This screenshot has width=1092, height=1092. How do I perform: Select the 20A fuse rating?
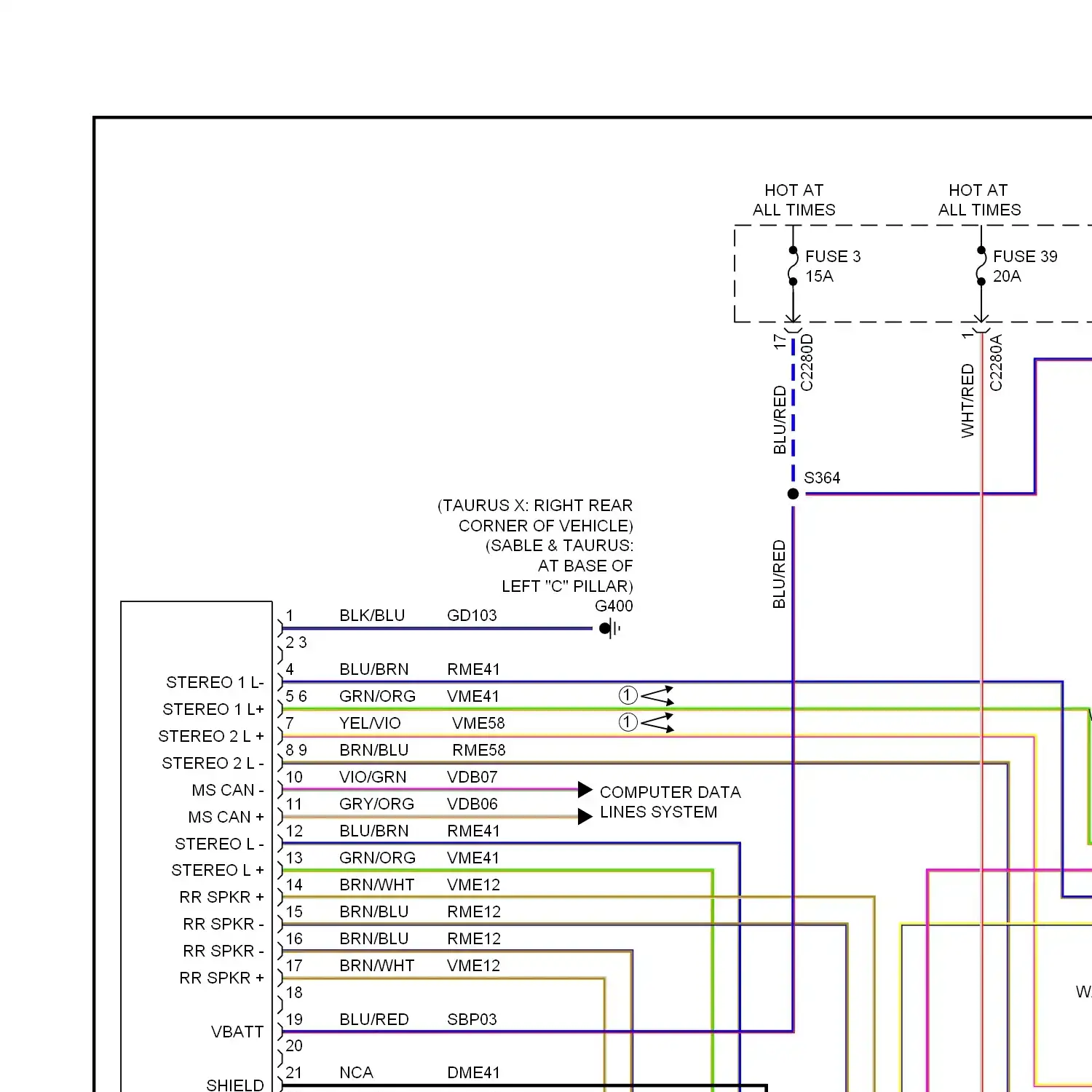[1007, 276]
